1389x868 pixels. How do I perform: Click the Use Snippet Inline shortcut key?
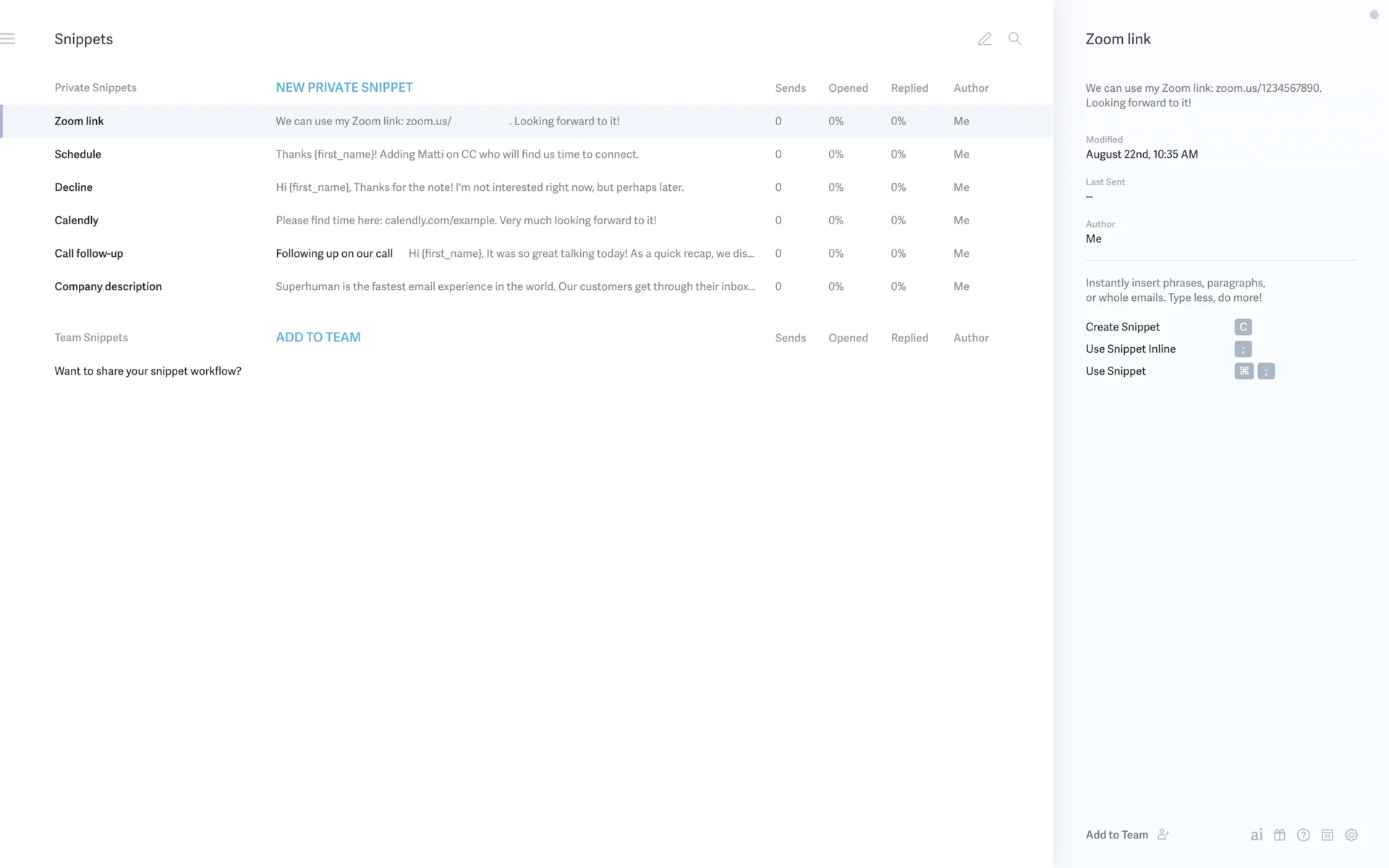click(x=1243, y=349)
